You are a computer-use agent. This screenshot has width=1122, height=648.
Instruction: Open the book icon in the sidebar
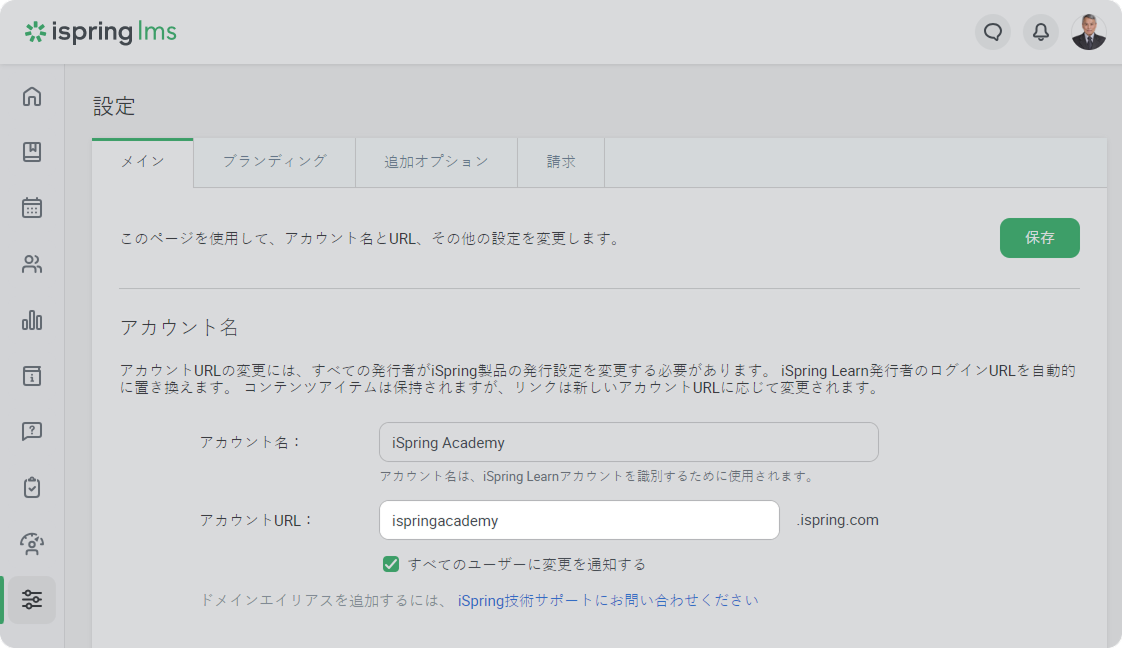[32, 152]
